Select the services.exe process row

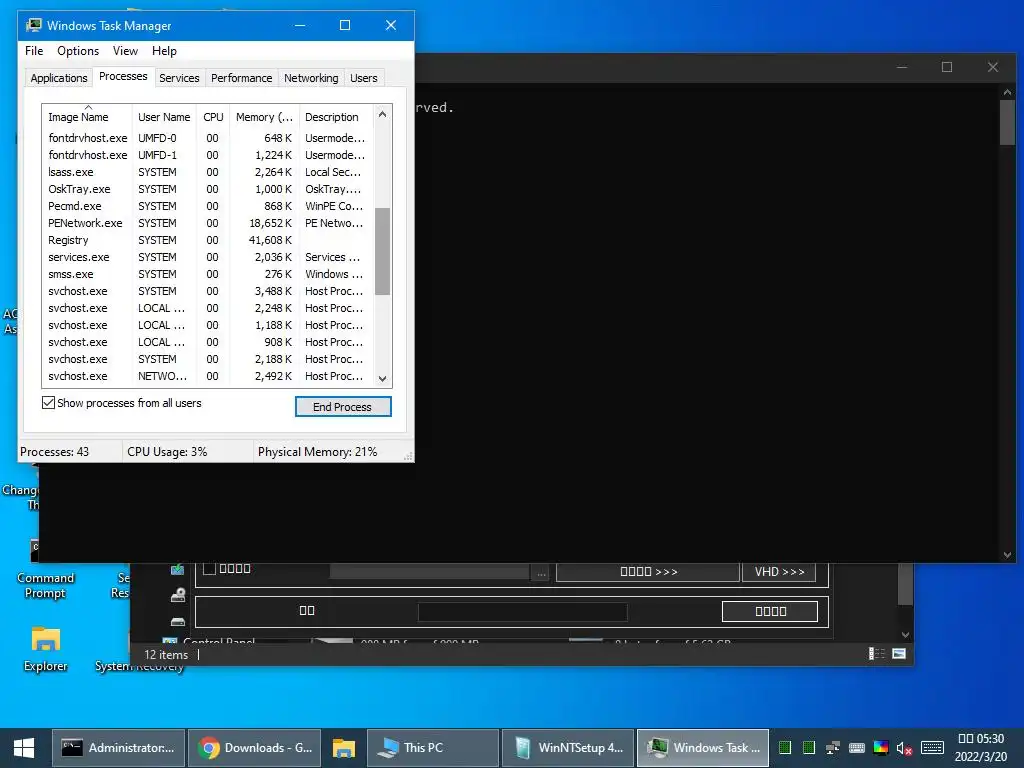[208, 257]
